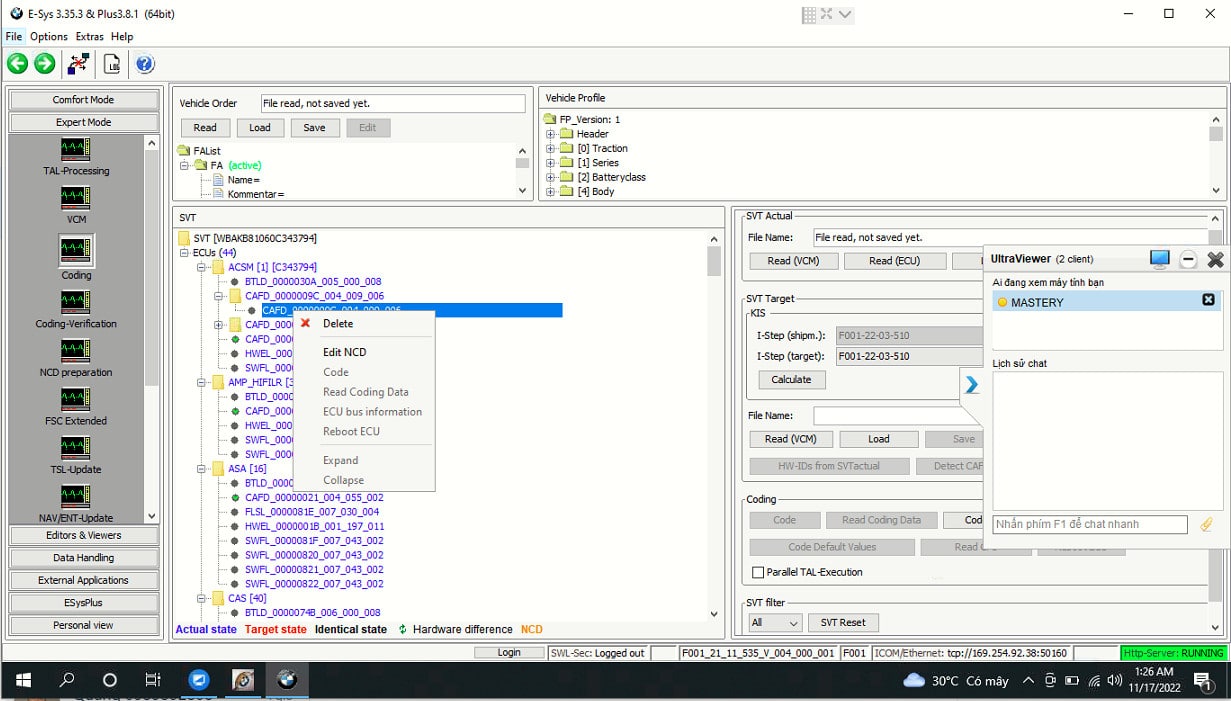Open the notification center icon
1231x701 pixels.
1203,680
